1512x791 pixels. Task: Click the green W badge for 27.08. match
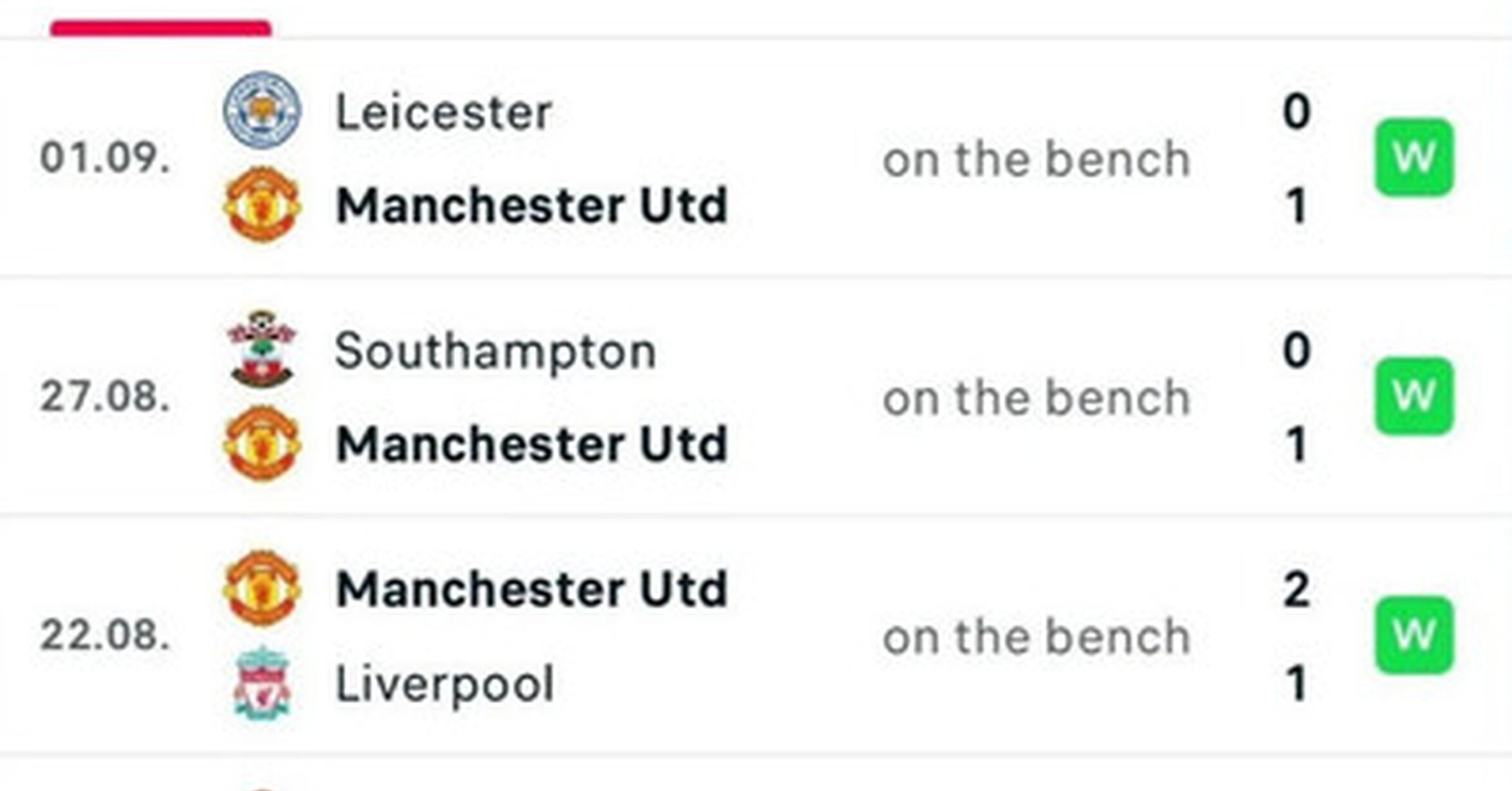pos(1414,396)
